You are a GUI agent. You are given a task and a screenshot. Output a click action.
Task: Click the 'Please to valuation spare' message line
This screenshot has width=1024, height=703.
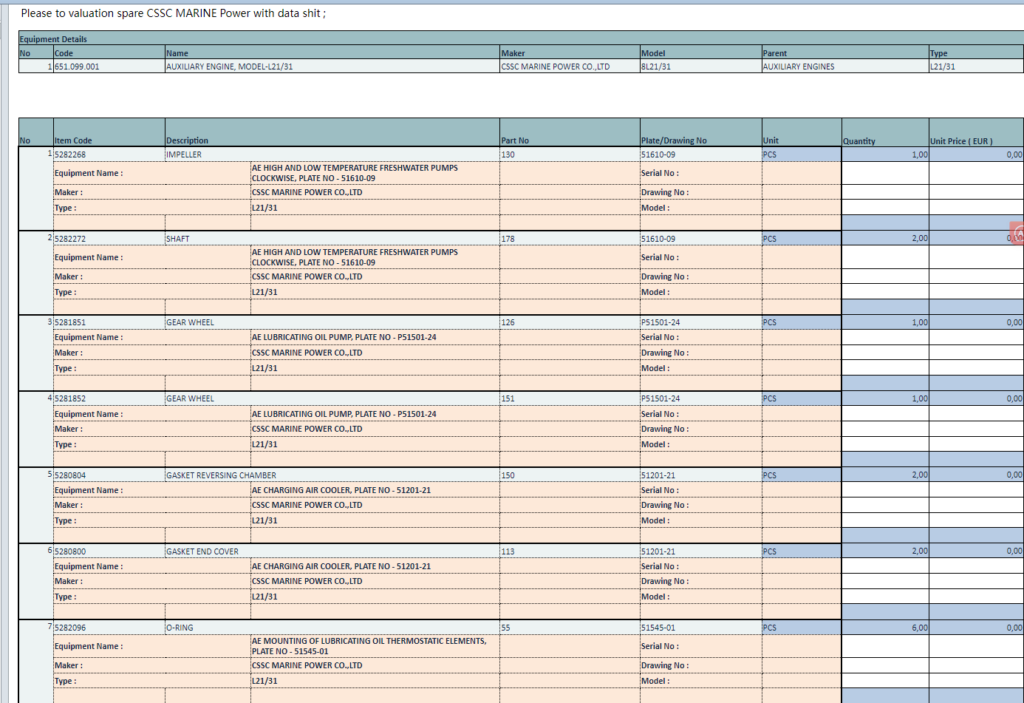(x=173, y=13)
